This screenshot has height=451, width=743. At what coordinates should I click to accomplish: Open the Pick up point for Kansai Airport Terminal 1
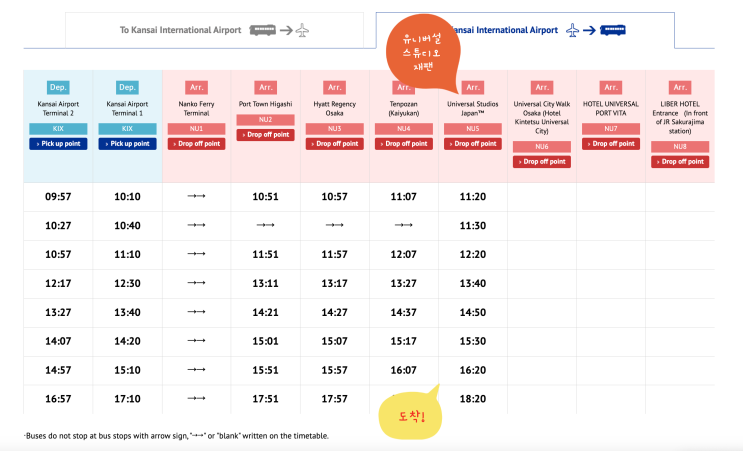coord(127,144)
